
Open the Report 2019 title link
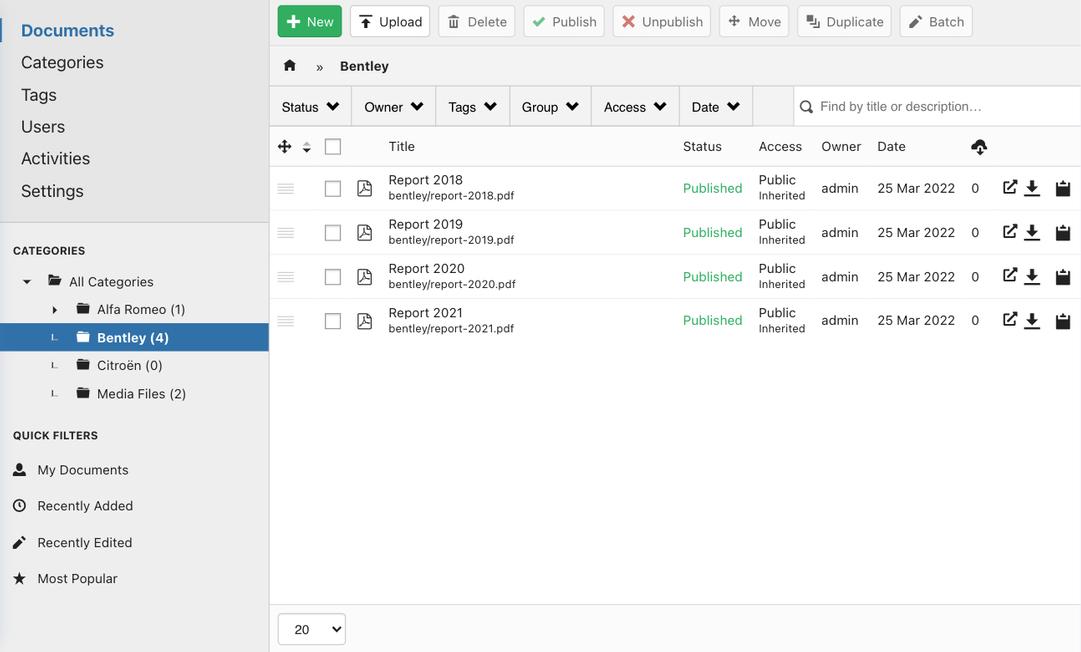(x=425, y=224)
